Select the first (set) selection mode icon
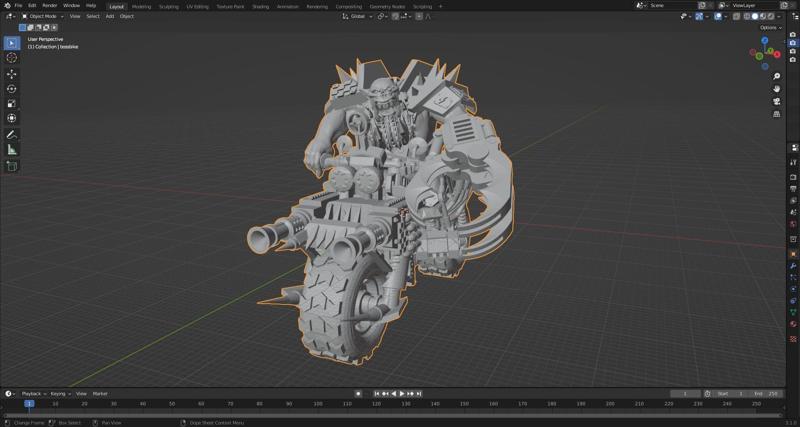This screenshot has width=800, height=427. [x=22, y=28]
